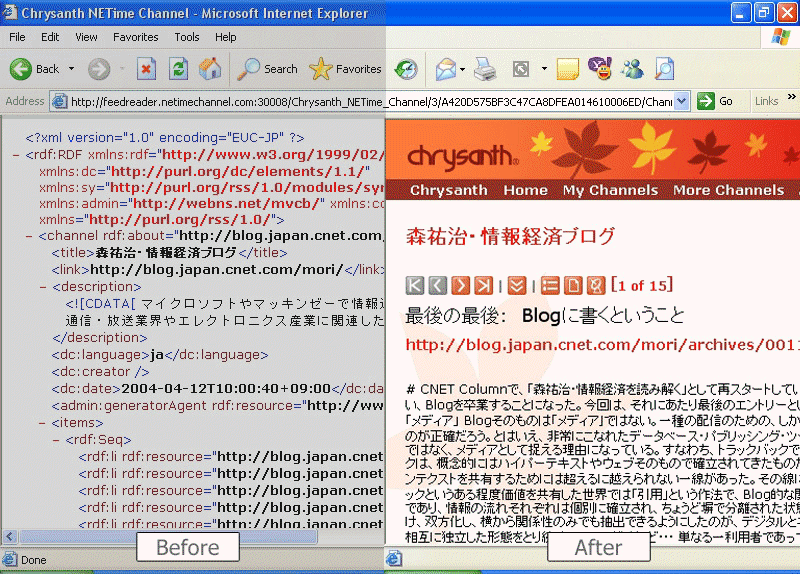Click the orange crossed-page icon
The width and height of the screenshot is (800, 574).
(595, 285)
